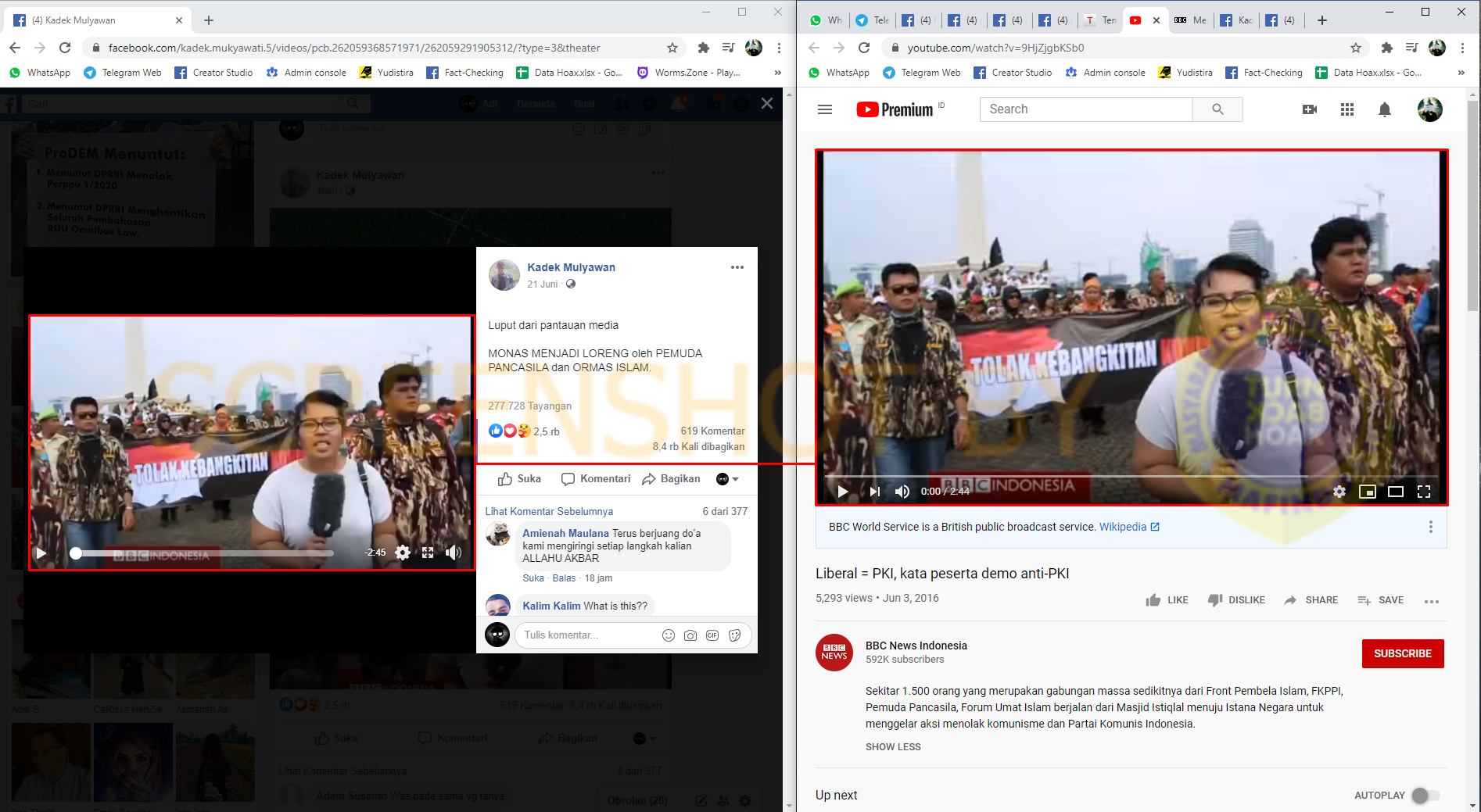Image resolution: width=1481 pixels, height=812 pixels.
Task: Open info panel options three dots
Action: [x=1431, y=527]
